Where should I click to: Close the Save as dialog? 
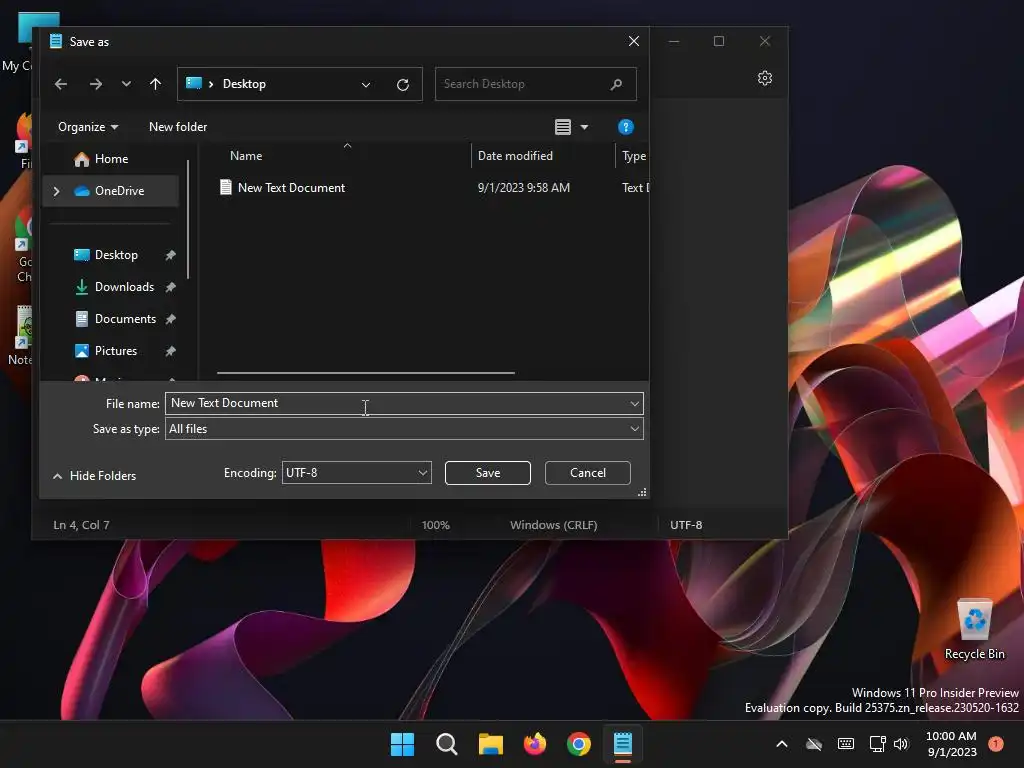click(633, 41)
